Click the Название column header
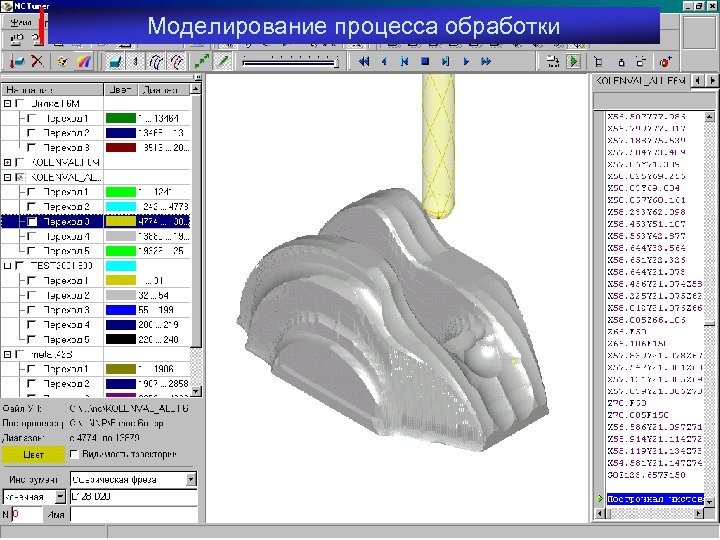Image resolution: width=720 pixels, height=540 pixels. 53,90
